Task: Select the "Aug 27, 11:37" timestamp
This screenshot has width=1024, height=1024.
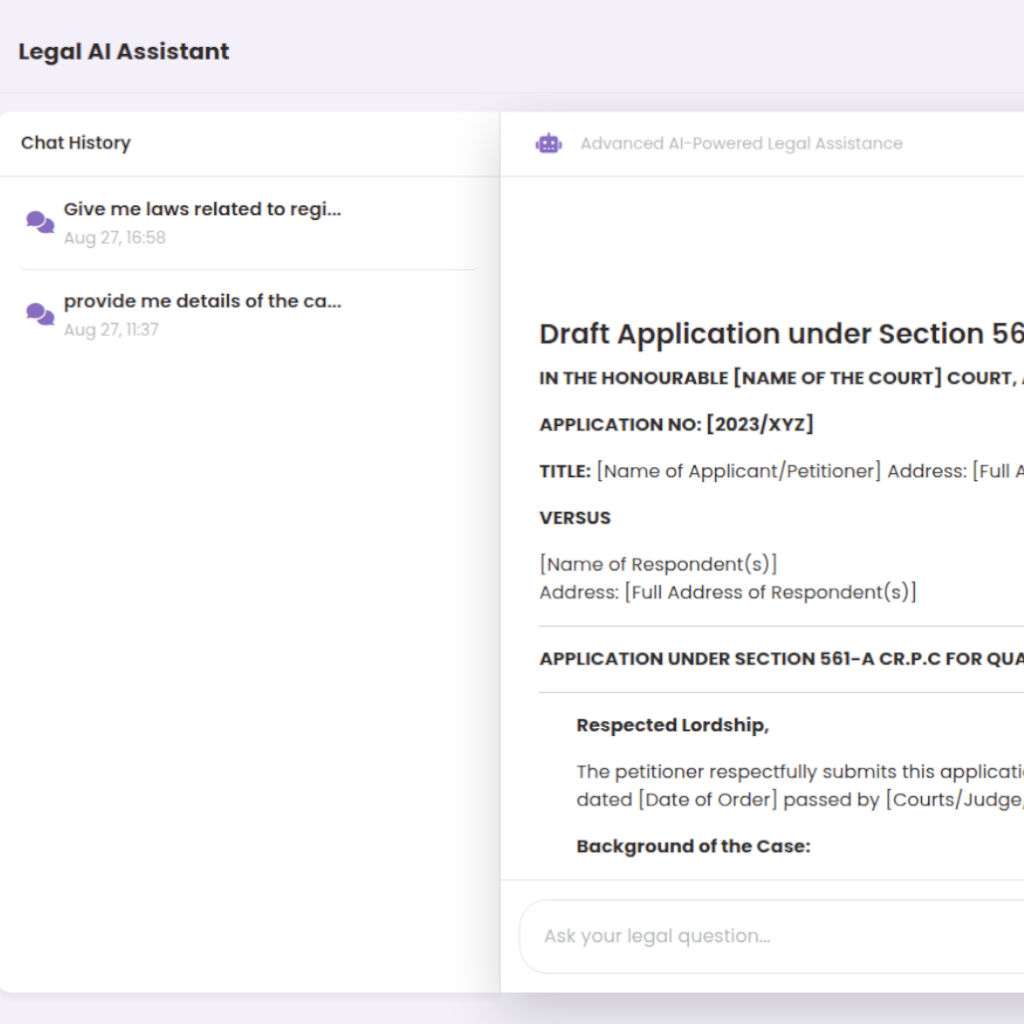Action: tap(111, 330)
